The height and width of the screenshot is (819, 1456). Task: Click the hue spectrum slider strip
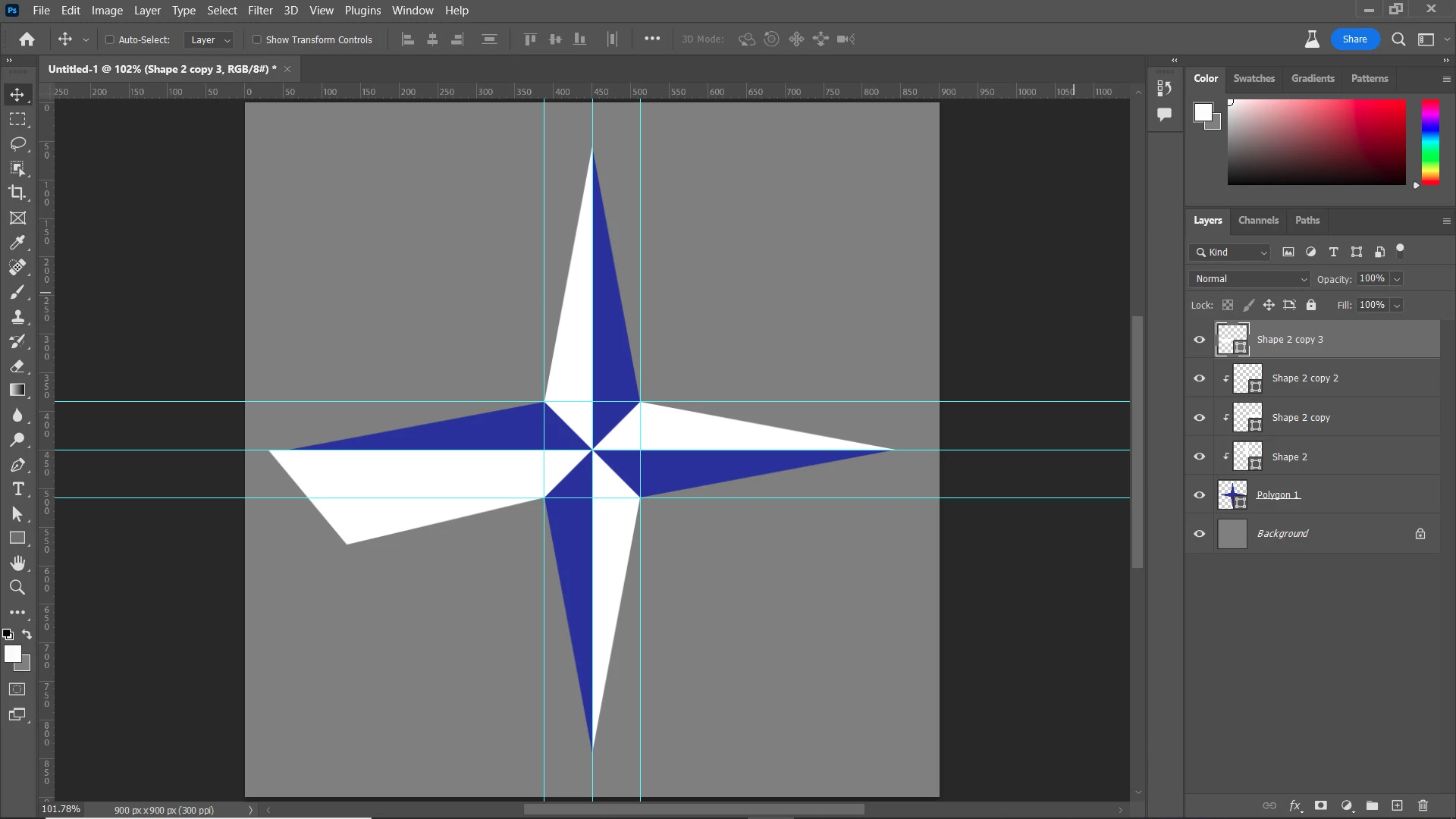click(1430, 142)
